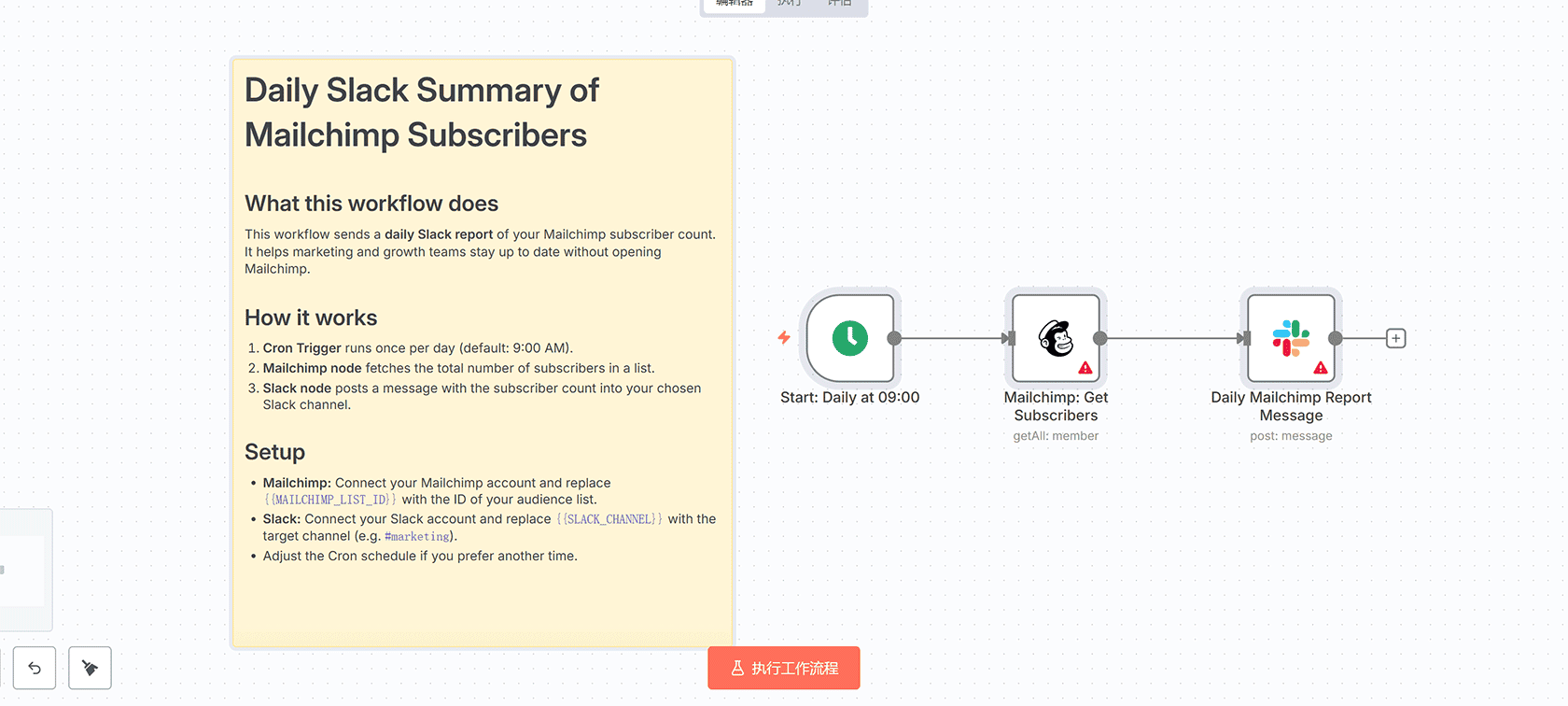Click the warning badge on the Slack node
The width and height of the screenshot is (1568, 706).
pyautogui.click(x=1321, y=368)
